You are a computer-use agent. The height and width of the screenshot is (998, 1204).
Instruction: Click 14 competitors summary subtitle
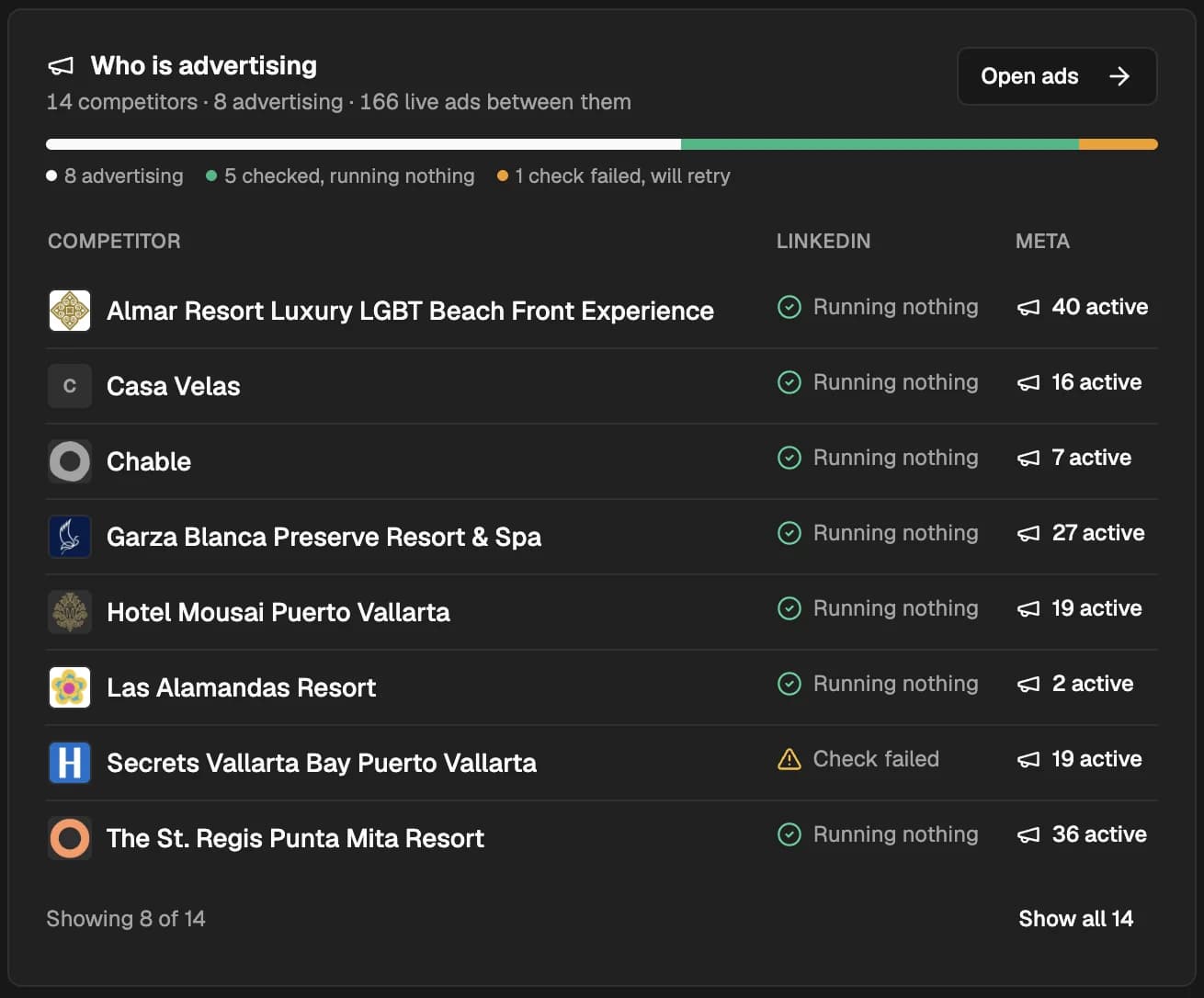[x=339, y=102]
